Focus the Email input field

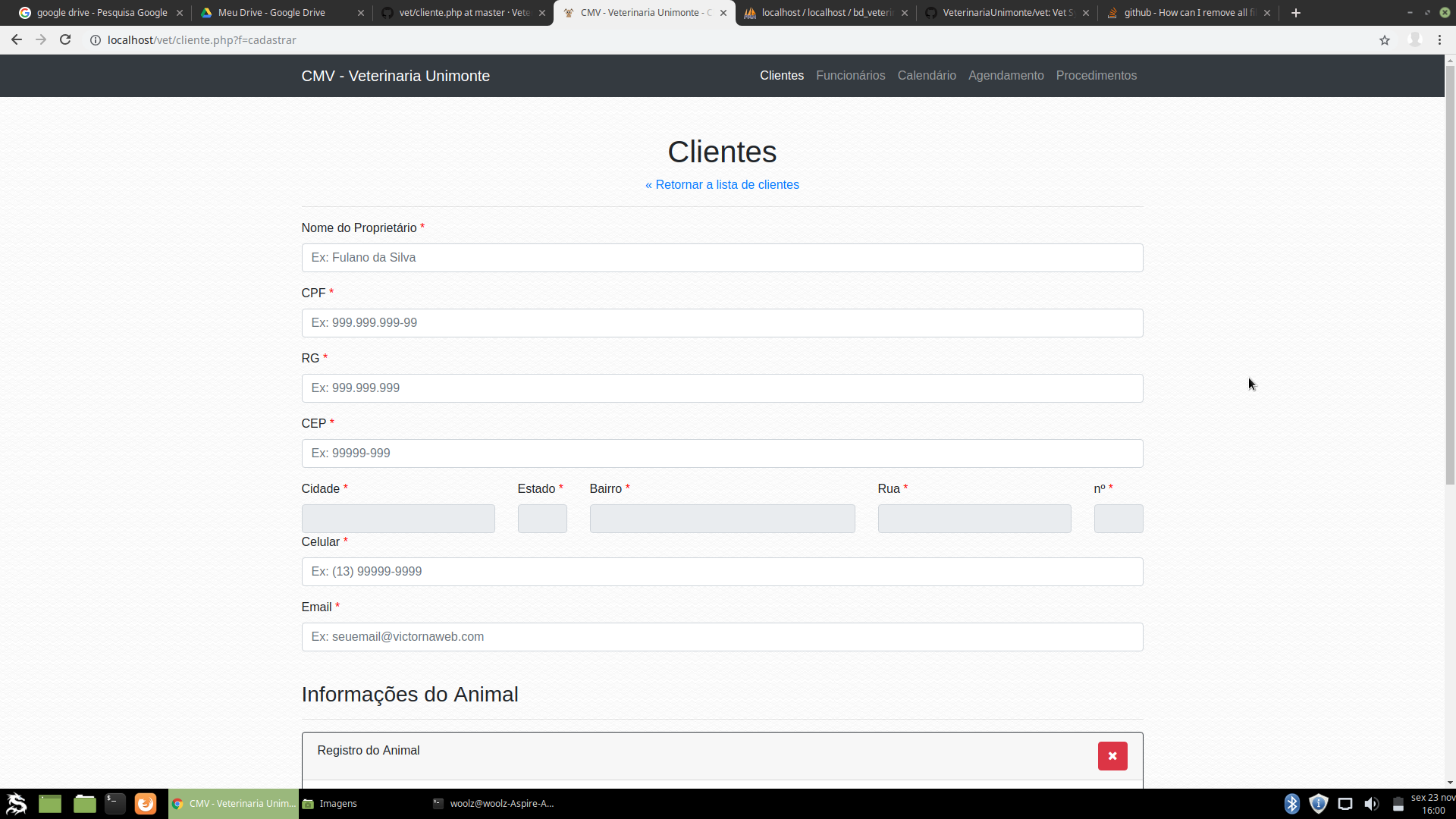[722, 637]
